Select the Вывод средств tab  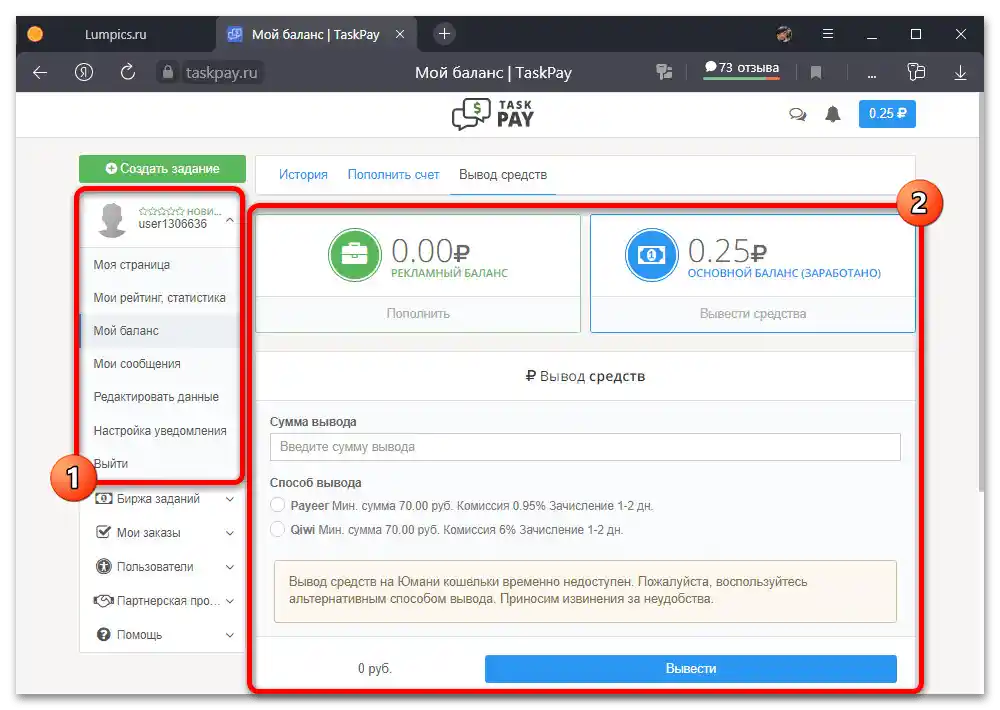click(503, 175)
